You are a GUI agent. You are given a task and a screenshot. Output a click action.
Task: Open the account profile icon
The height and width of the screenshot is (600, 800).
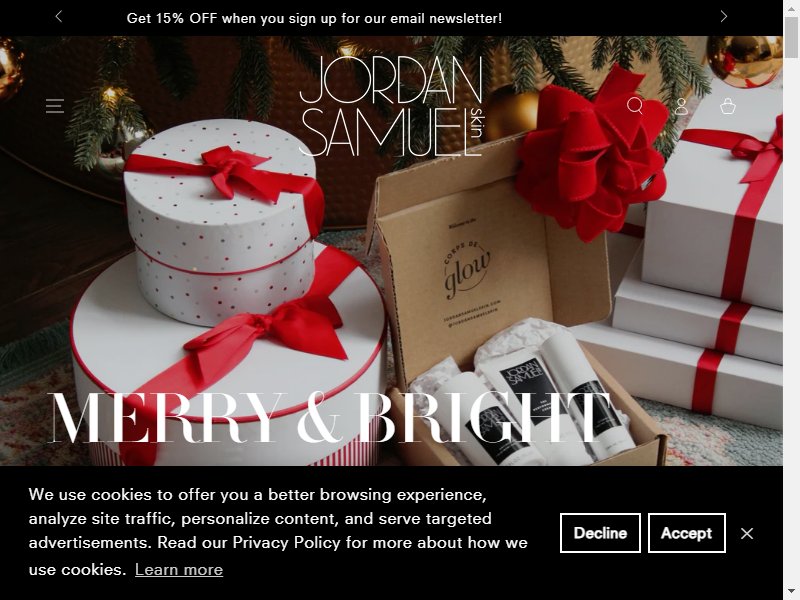click(x=681, y=106)
